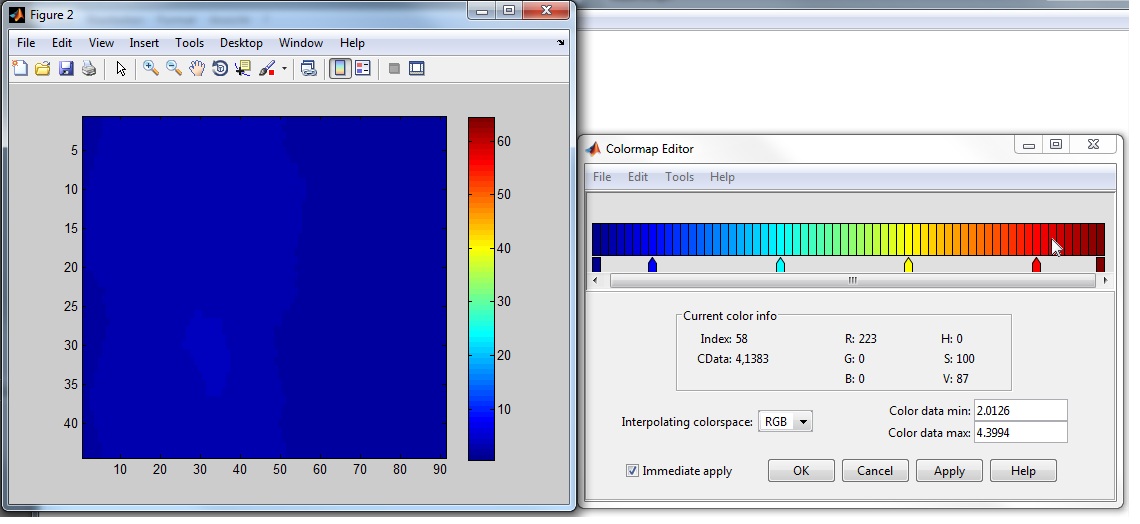Click the toolbar dock arrow beside the menu bar

[561, 44]
